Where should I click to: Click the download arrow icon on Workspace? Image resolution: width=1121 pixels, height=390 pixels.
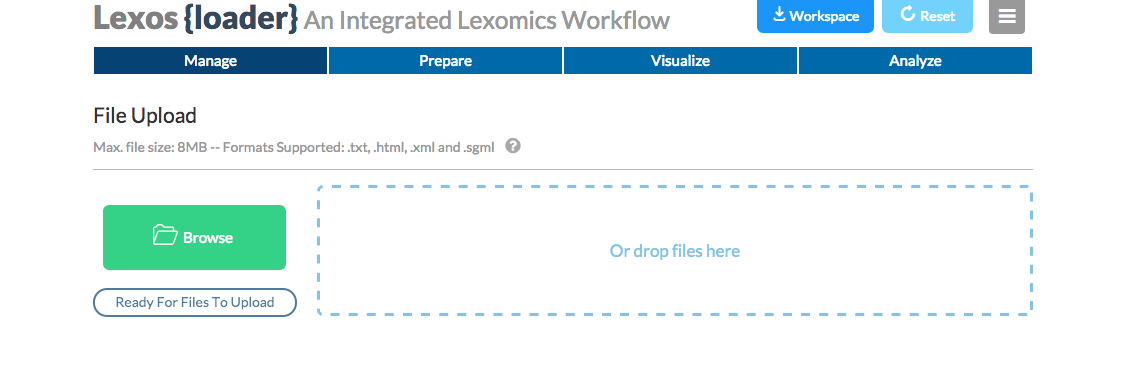[x=779, y=14]
